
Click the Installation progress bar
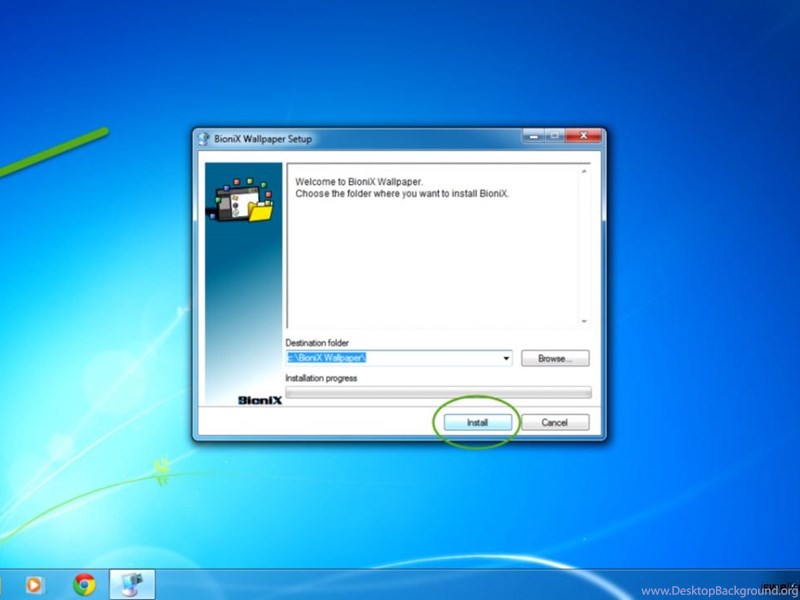click(438, 392)
